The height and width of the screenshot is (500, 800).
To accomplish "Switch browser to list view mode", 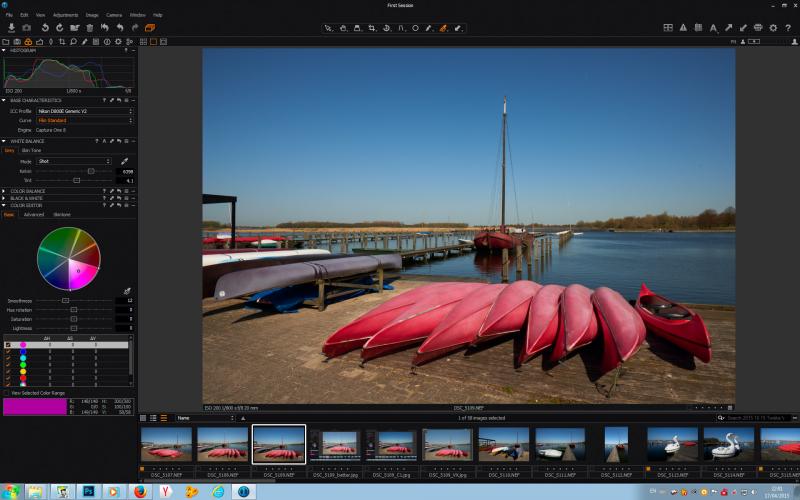I will (153, 418).
